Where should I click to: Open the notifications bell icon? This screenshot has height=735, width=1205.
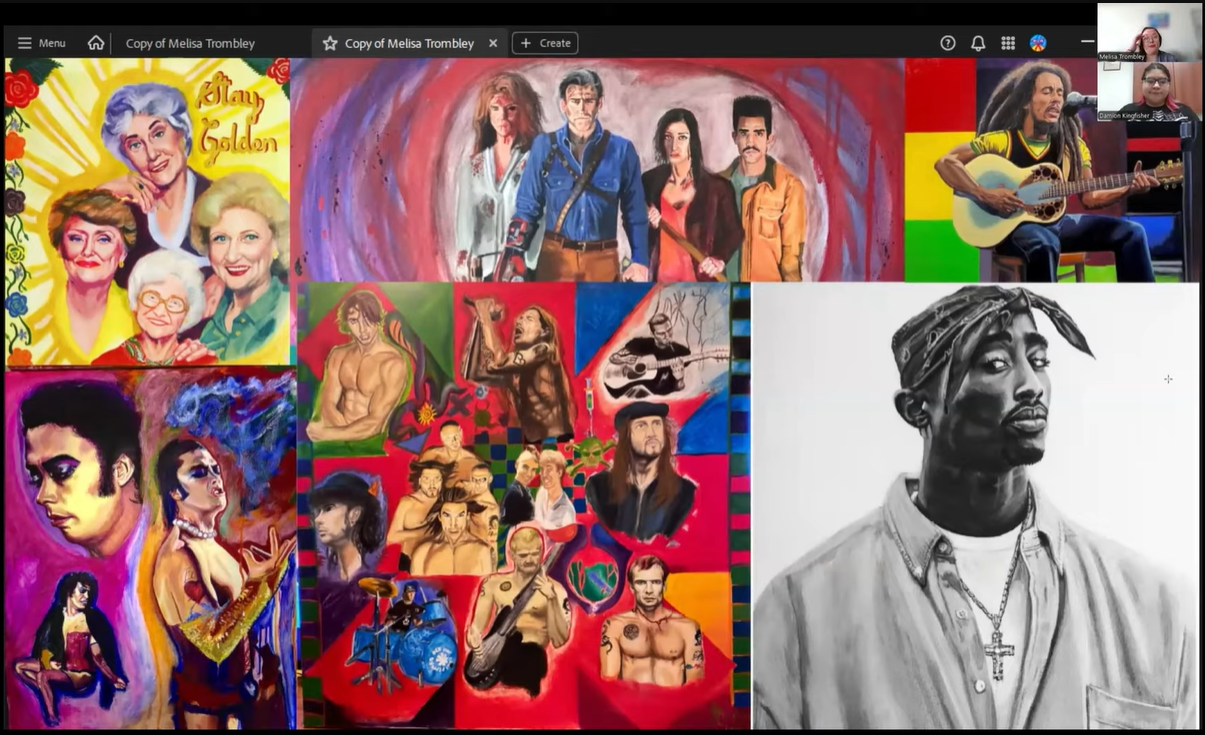(x=978, y=43)
